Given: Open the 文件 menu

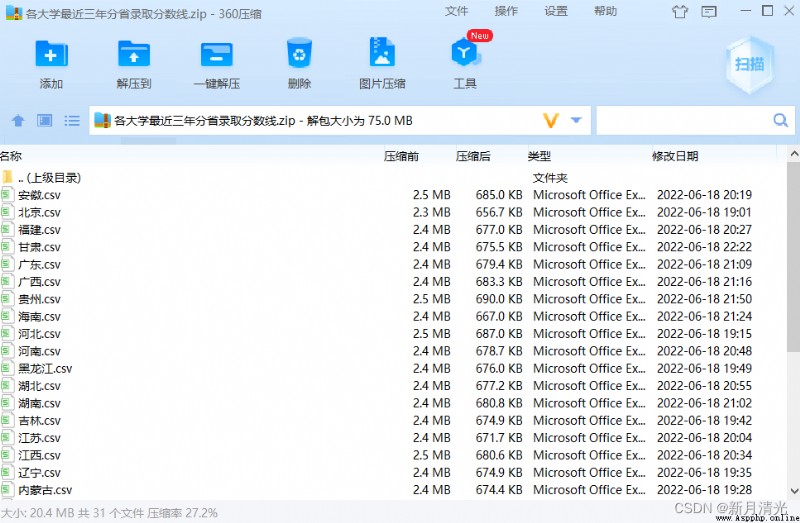Looking at the screenshot, I should point(456,11).
